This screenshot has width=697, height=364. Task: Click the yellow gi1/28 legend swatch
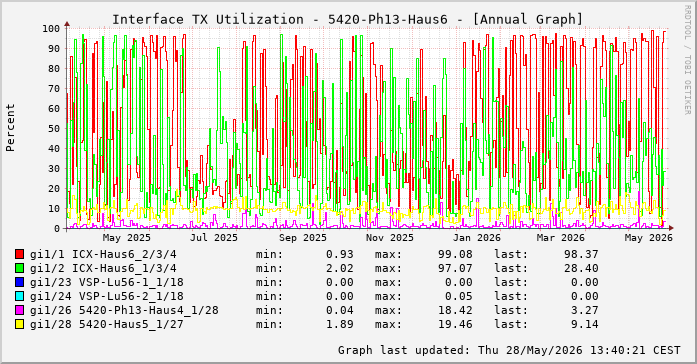[19, 324]
